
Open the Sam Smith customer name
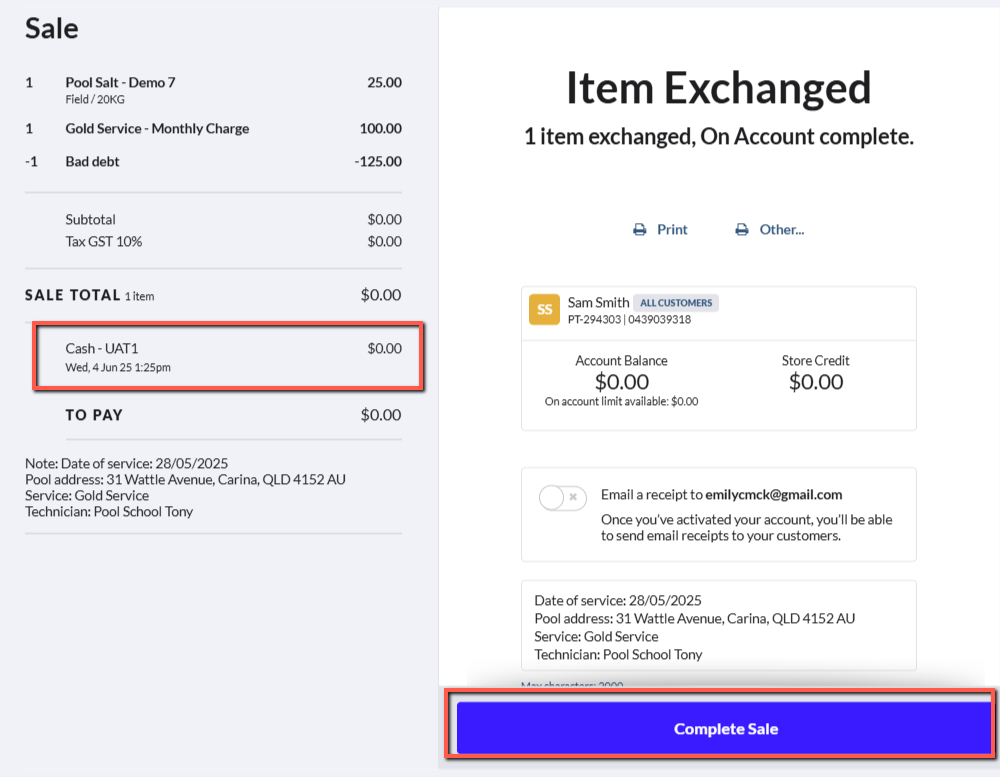coord(598,302)
